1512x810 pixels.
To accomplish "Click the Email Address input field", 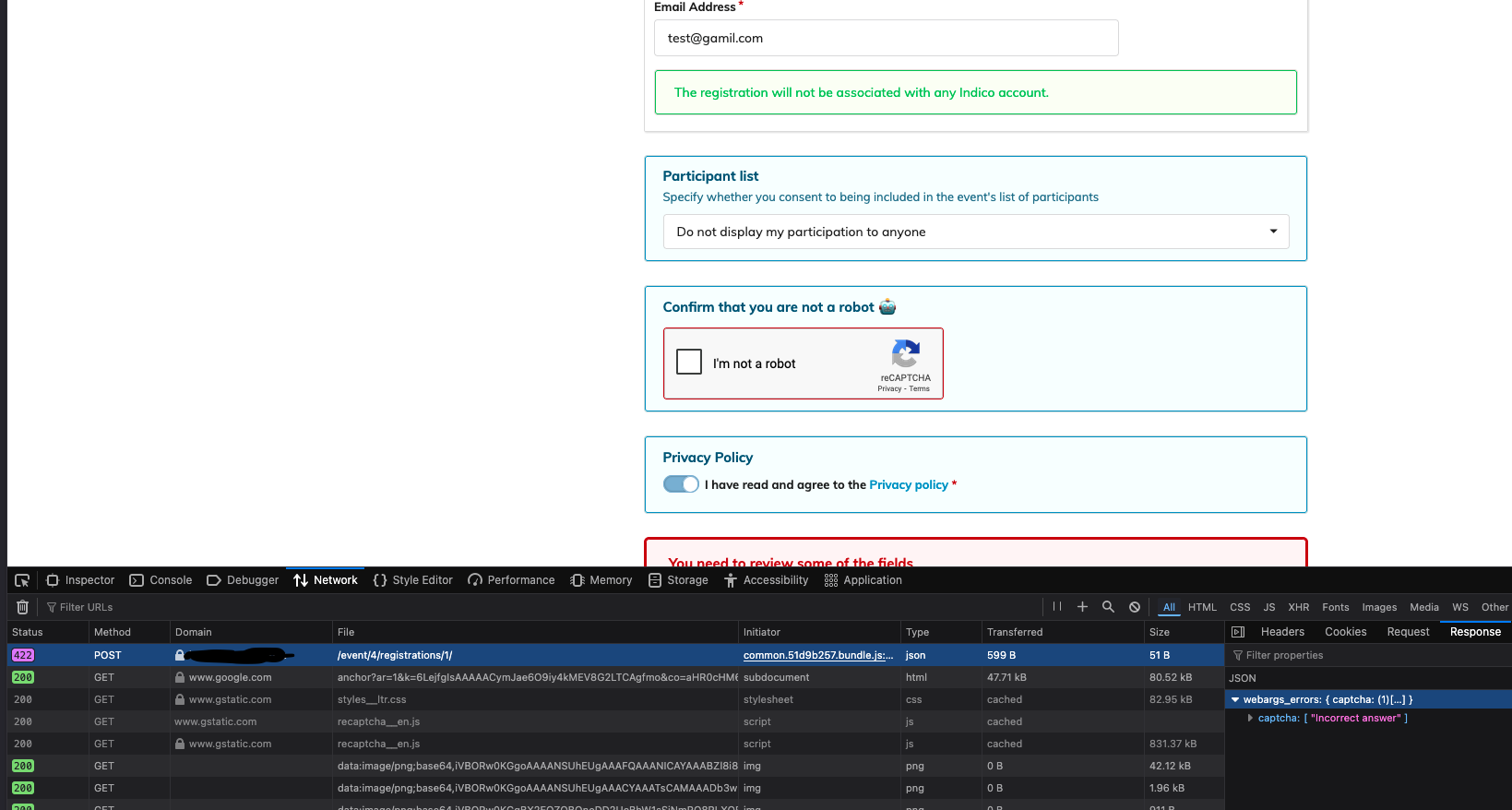I will point(886,38).
